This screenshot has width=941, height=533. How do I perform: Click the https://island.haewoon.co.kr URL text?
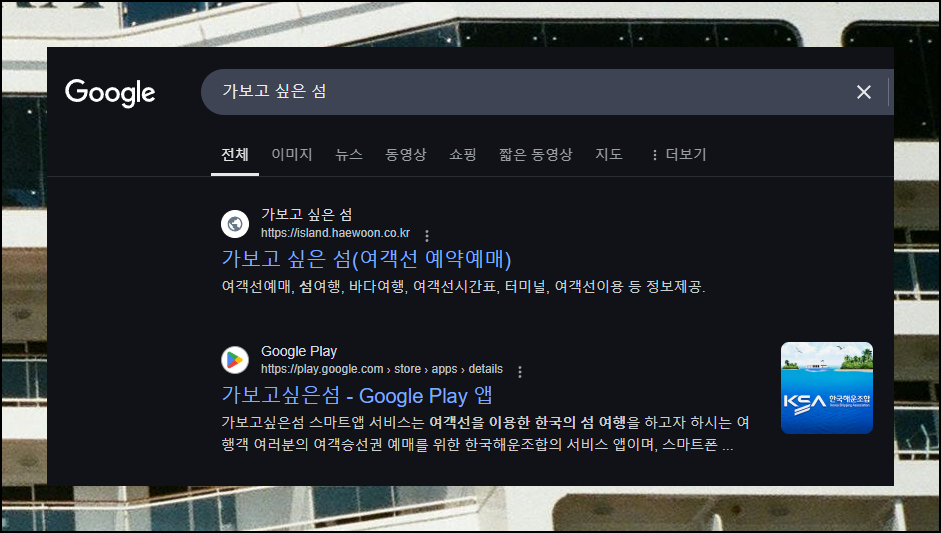(335, 233)
